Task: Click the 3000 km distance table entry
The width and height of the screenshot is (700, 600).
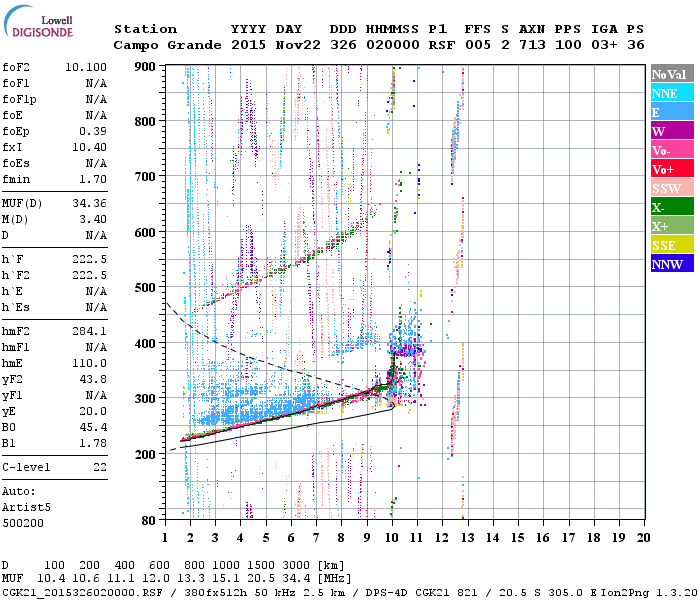Action: (x=296, y=566)
